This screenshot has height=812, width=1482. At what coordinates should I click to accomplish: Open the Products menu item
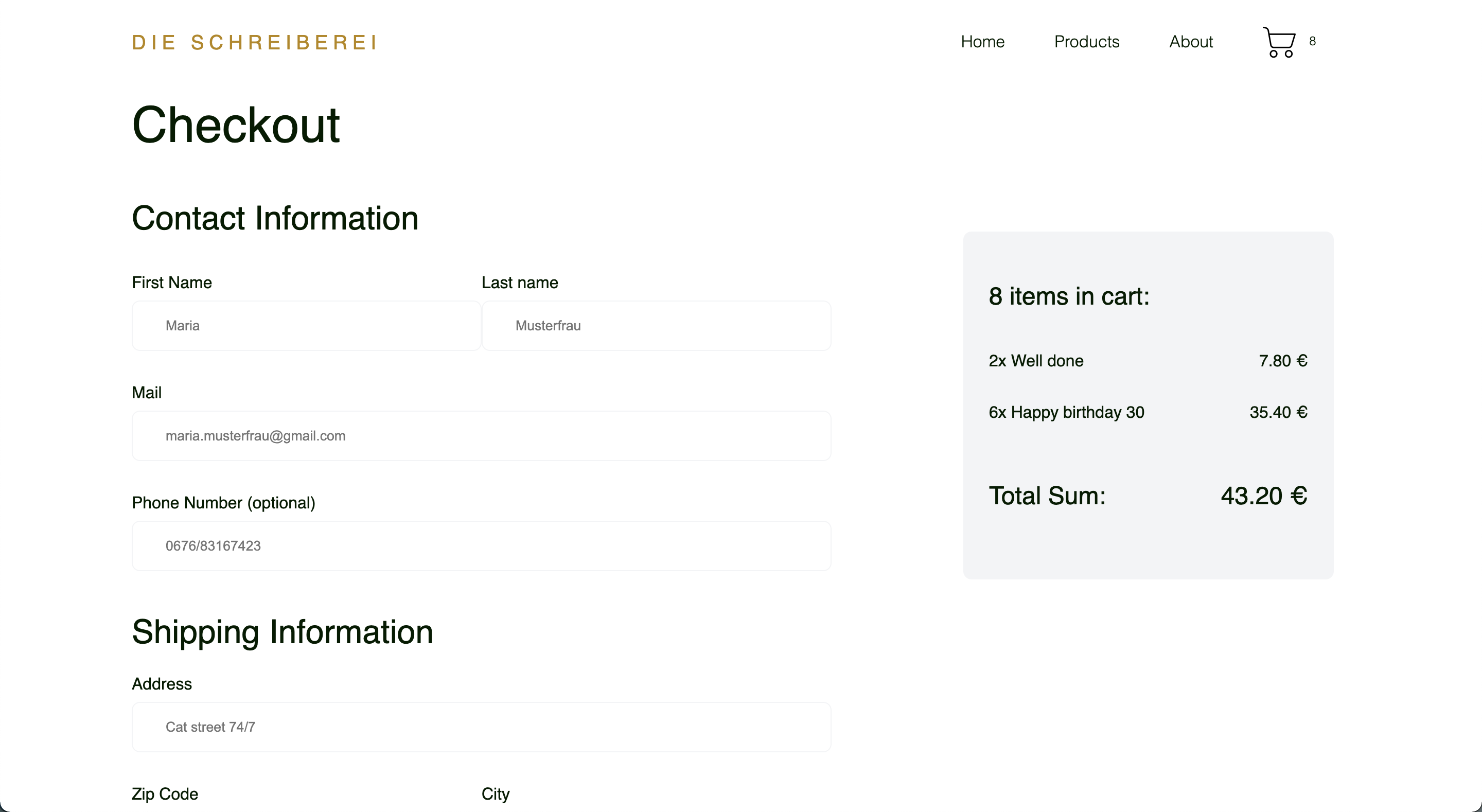1086,42
